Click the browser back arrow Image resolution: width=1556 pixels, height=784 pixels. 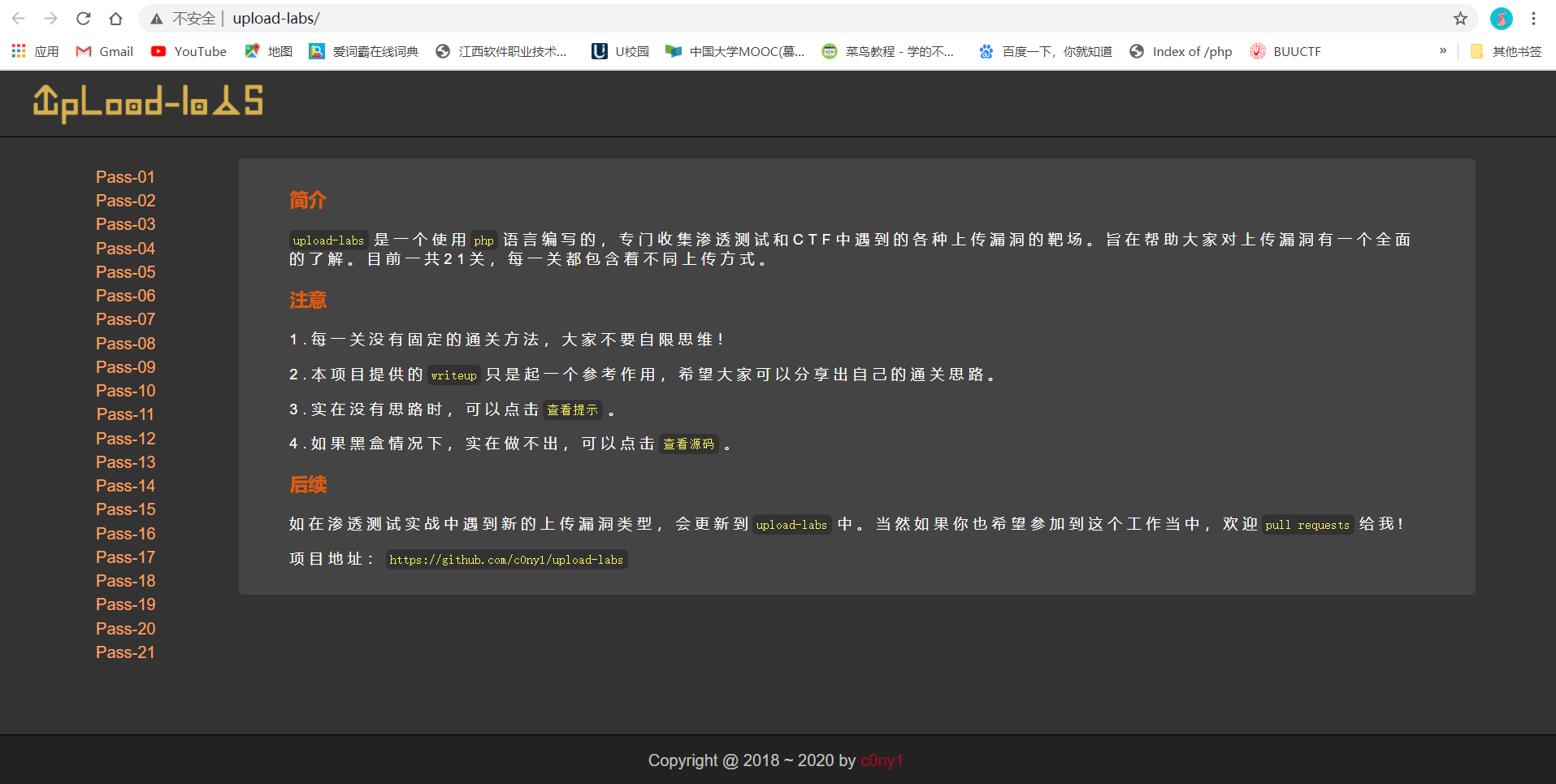20,18
